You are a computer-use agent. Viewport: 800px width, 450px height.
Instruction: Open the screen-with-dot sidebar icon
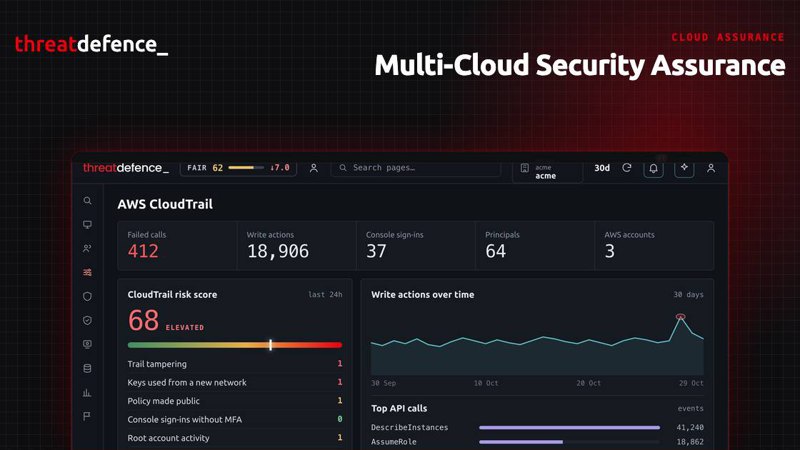tap(87, 344)
